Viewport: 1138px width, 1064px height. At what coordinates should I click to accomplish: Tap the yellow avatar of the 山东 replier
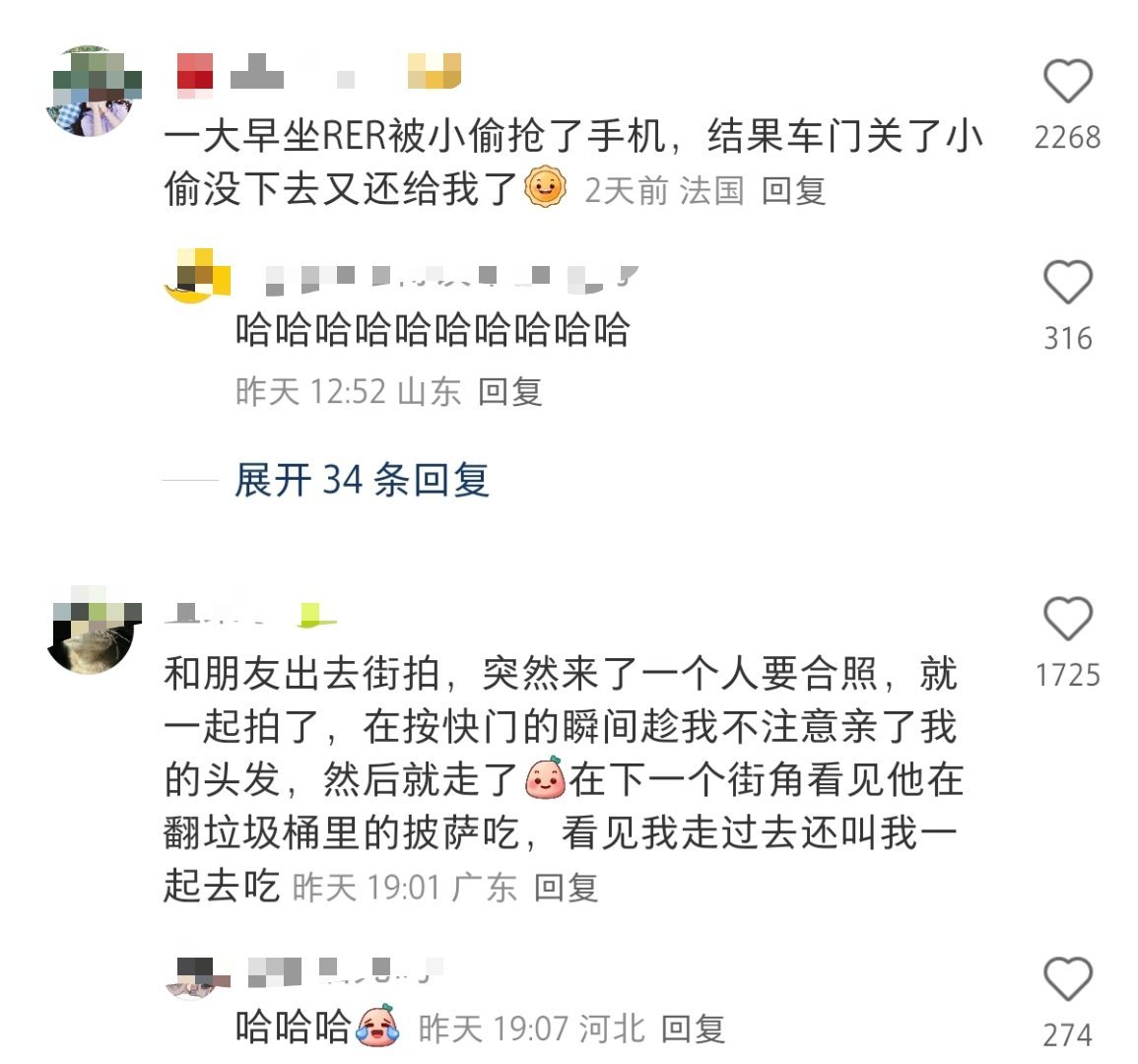click(197, 276)
